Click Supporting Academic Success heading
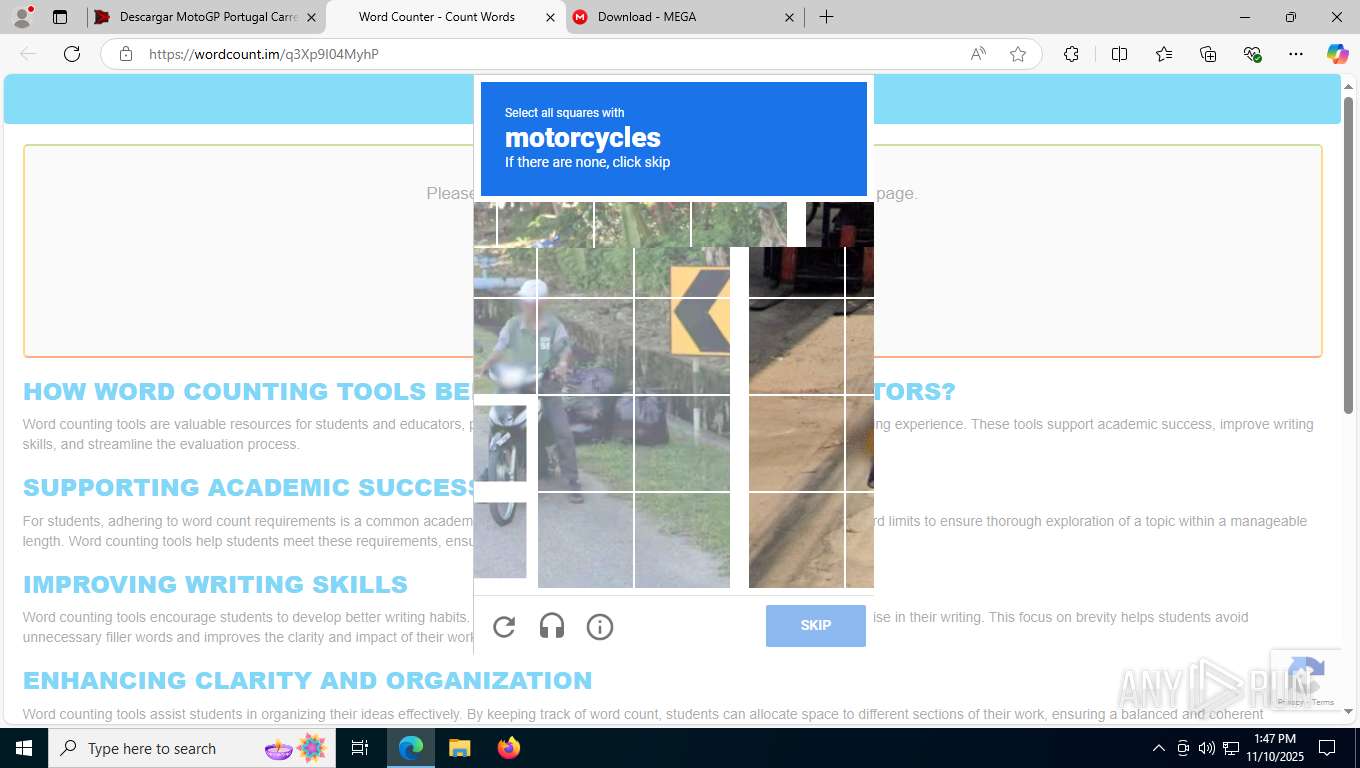Screen dimensions: 1360x768 (x=250, y=488)
